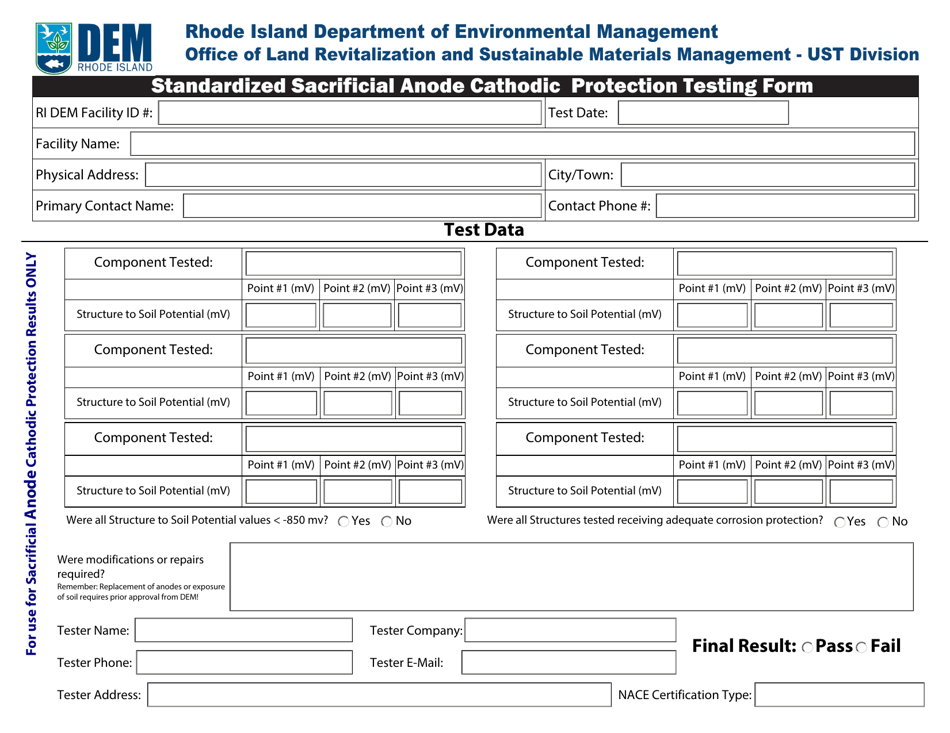Select No for Structure to Soil Potential question
Viewport: 950px width, 733px height.
[386, 520]
